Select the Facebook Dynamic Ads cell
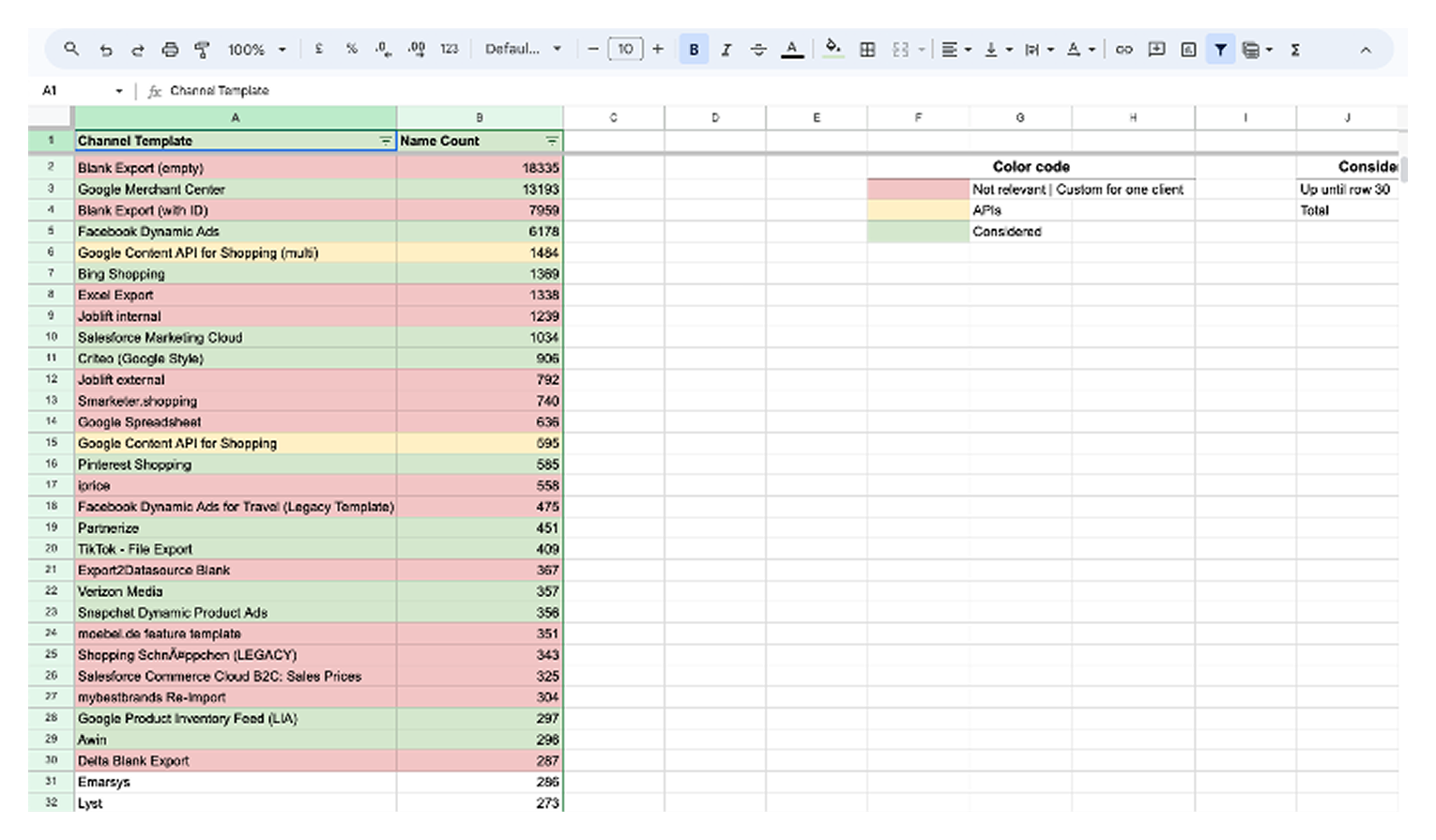 (x=236, y=231)
